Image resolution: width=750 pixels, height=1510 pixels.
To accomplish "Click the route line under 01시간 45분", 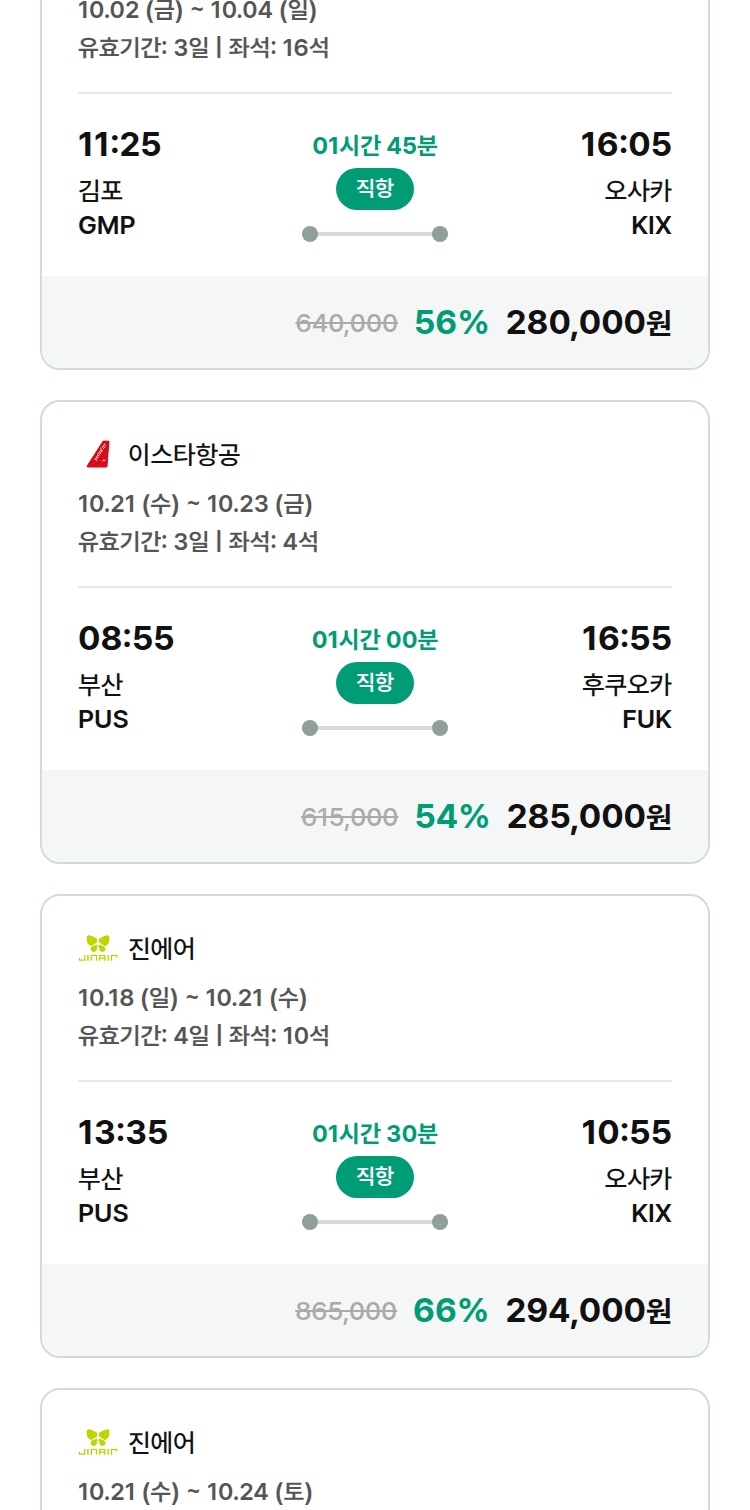I will point(375,234).
